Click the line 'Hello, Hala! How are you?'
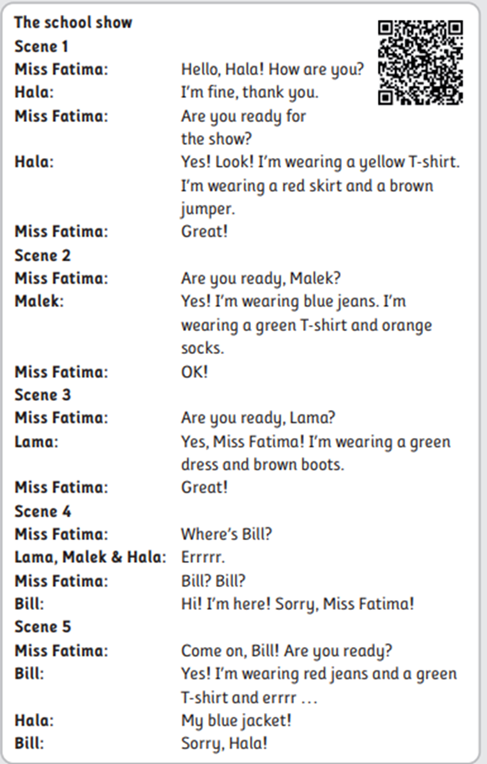The width and height of the screenshot is (487, 764). (273, 70)
